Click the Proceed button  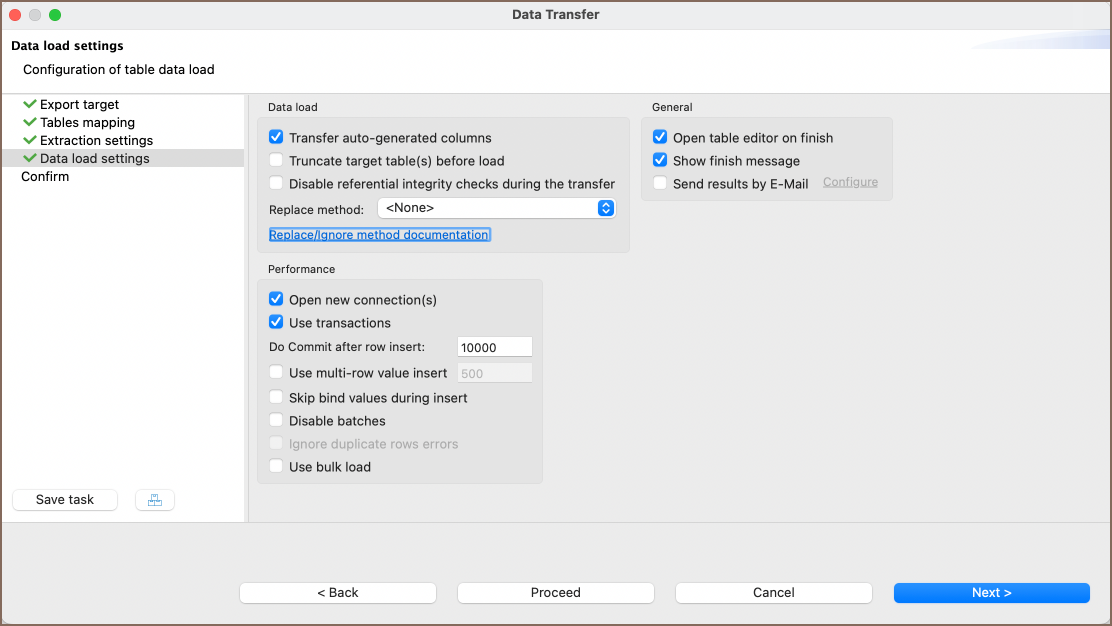(555, 592)
